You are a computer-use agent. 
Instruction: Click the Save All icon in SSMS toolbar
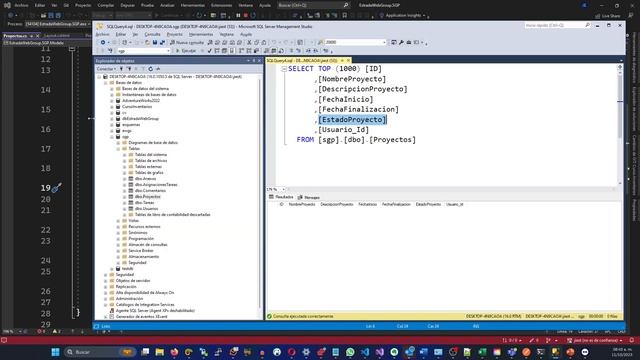coord(162,42)
